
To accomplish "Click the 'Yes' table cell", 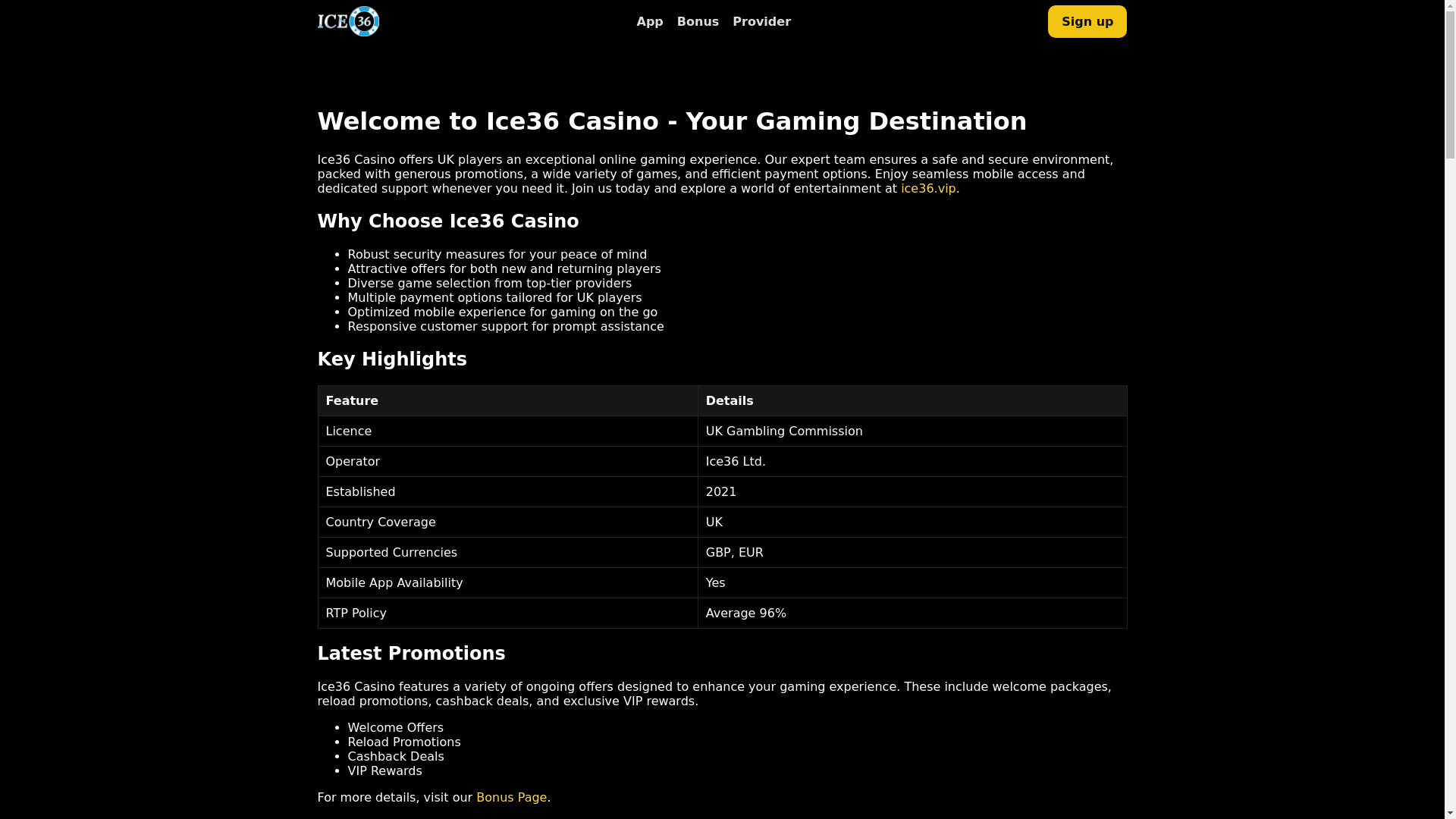I will 912,582.
